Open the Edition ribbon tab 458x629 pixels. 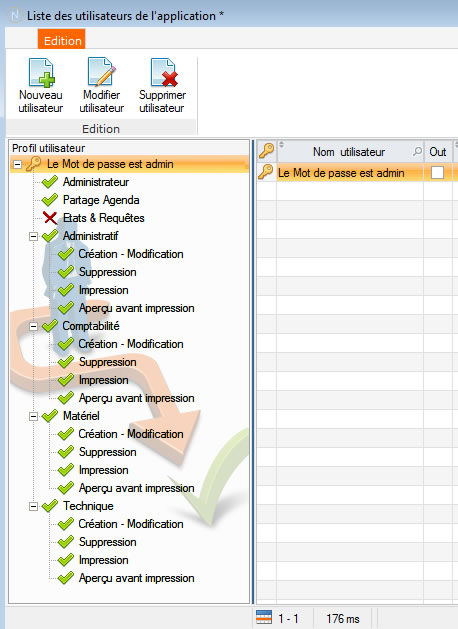62,41
